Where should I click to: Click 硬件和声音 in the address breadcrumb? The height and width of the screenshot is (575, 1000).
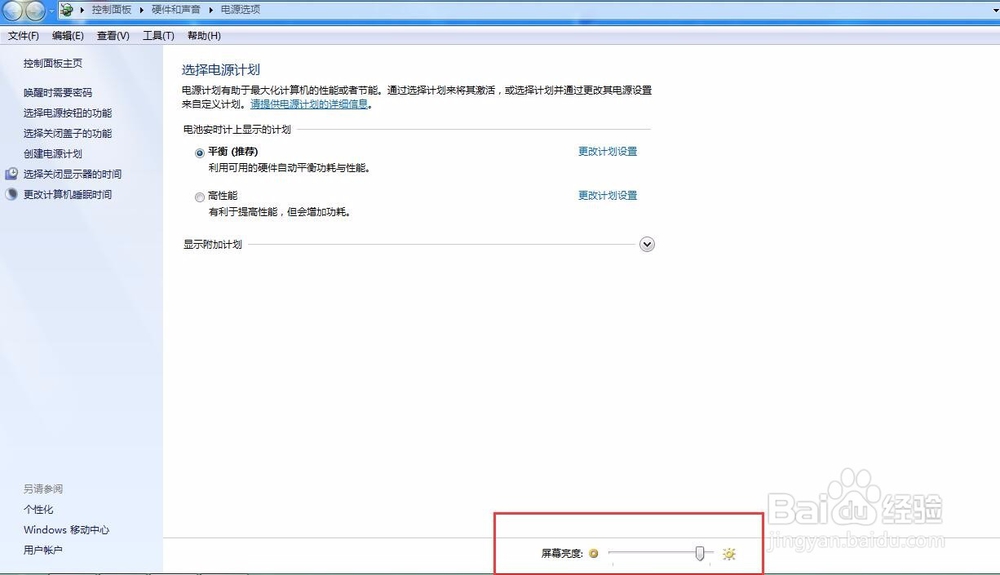click(x=176, y=10)
